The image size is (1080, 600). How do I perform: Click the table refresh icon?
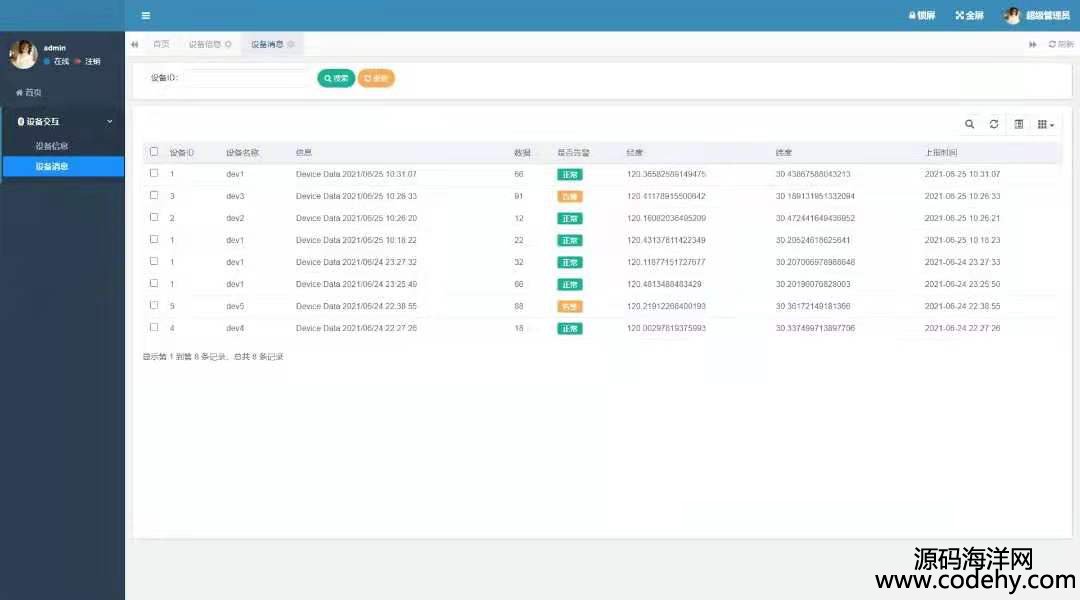[x=994, y=124]
